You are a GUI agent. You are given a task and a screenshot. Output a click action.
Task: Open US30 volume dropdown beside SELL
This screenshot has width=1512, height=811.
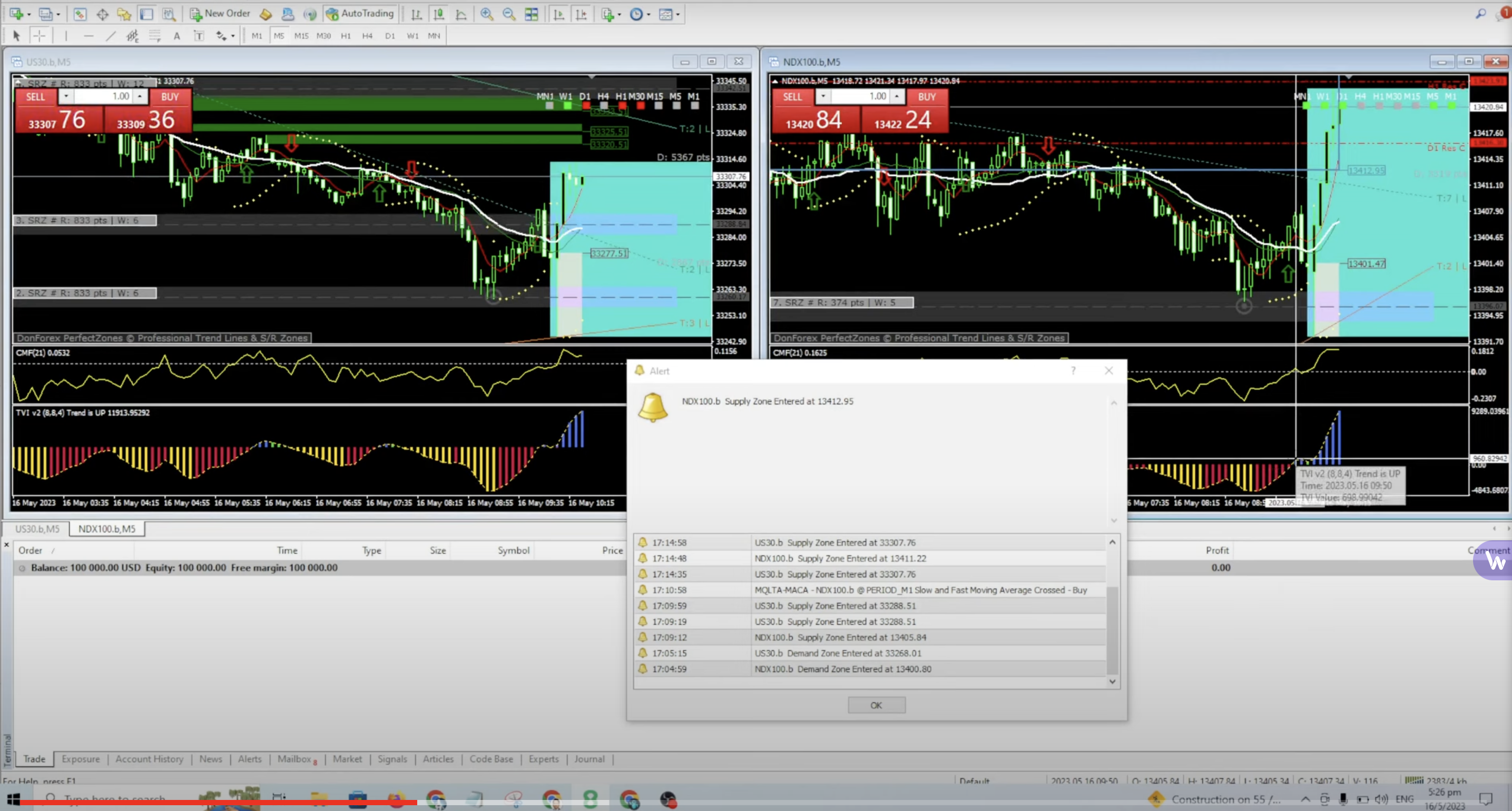click(66, 96)
